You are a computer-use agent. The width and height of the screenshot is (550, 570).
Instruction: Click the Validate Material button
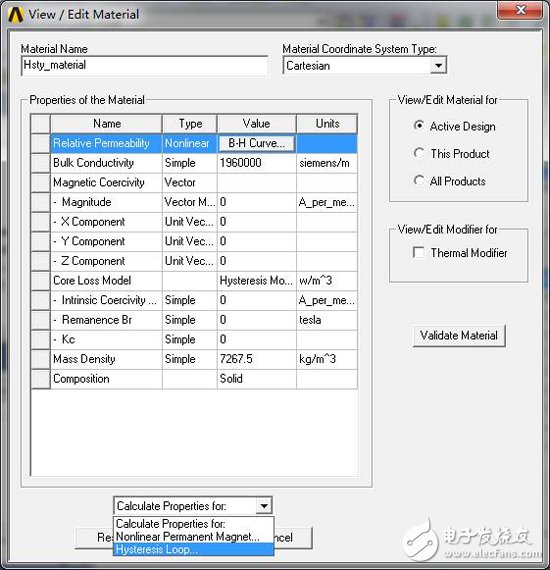459,335
